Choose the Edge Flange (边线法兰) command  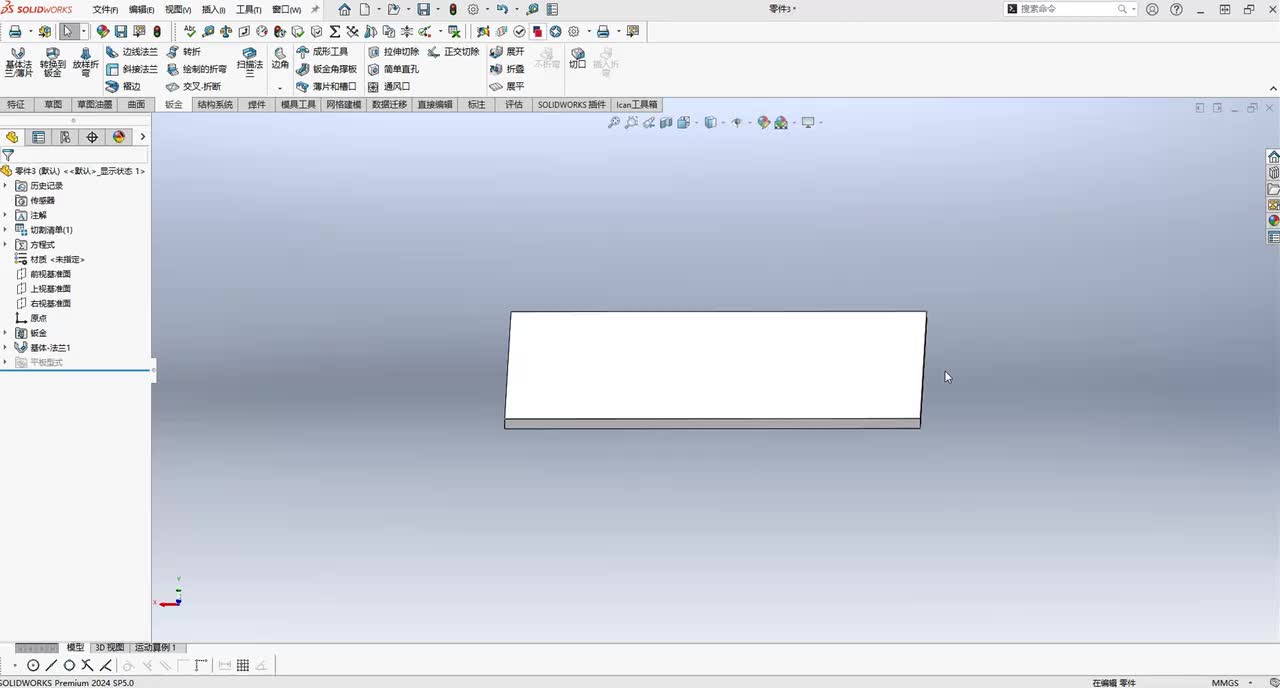tap(131, 52)
